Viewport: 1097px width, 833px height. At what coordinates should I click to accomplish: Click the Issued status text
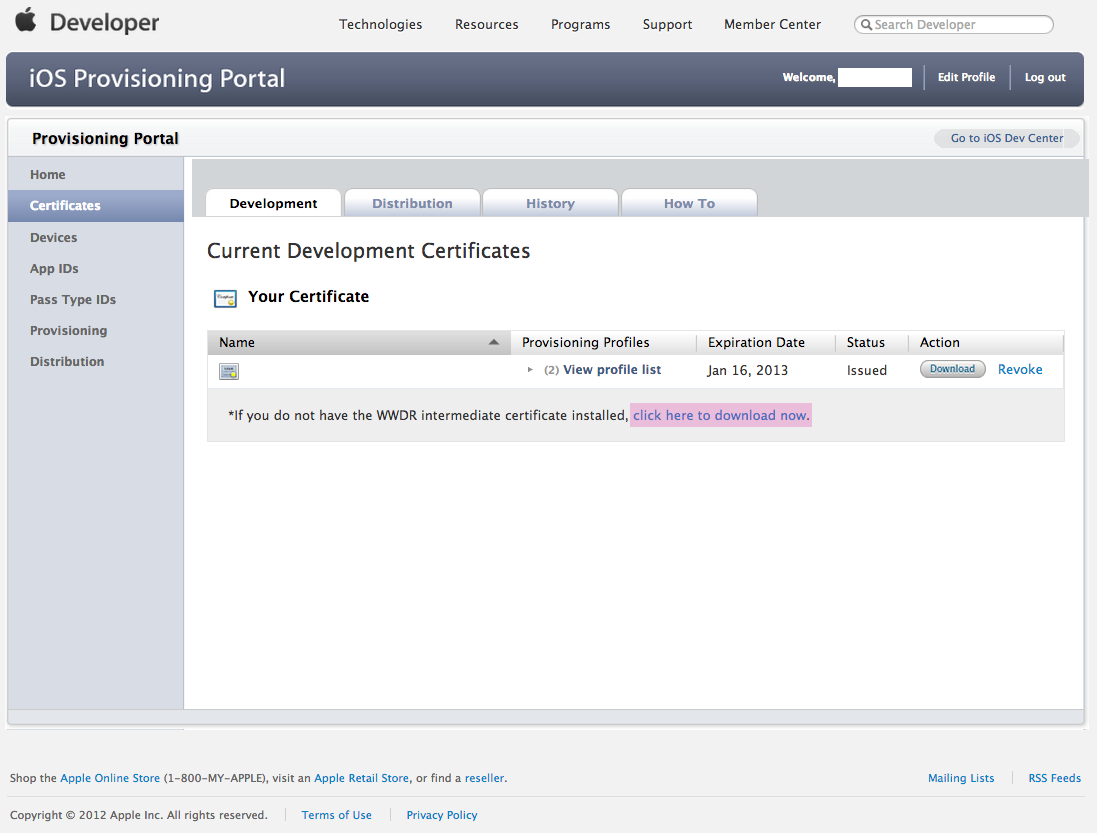(867, 370)
